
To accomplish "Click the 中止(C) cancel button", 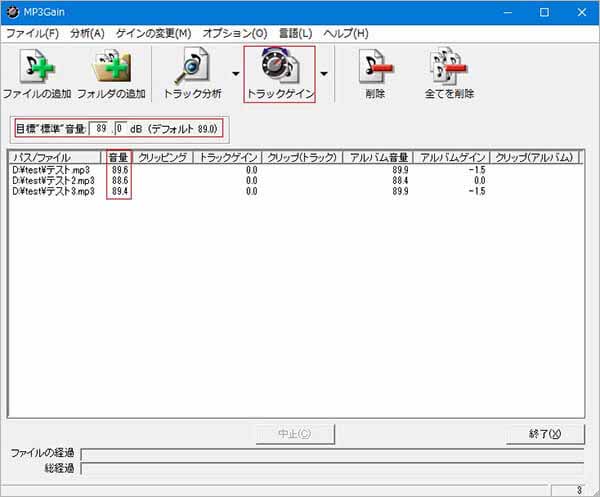I will 295,434.
